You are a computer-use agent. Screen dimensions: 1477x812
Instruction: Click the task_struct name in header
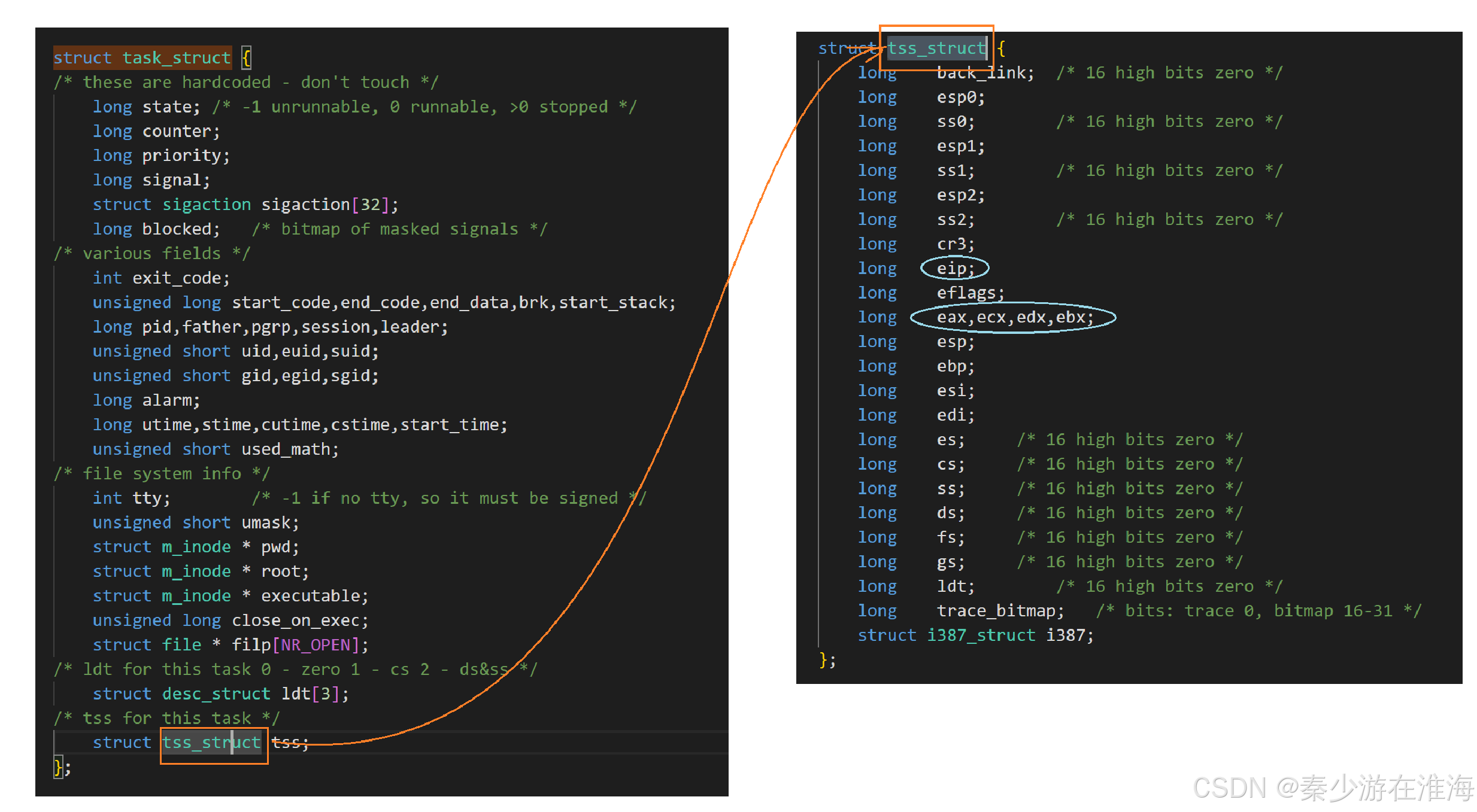point(177,57)
